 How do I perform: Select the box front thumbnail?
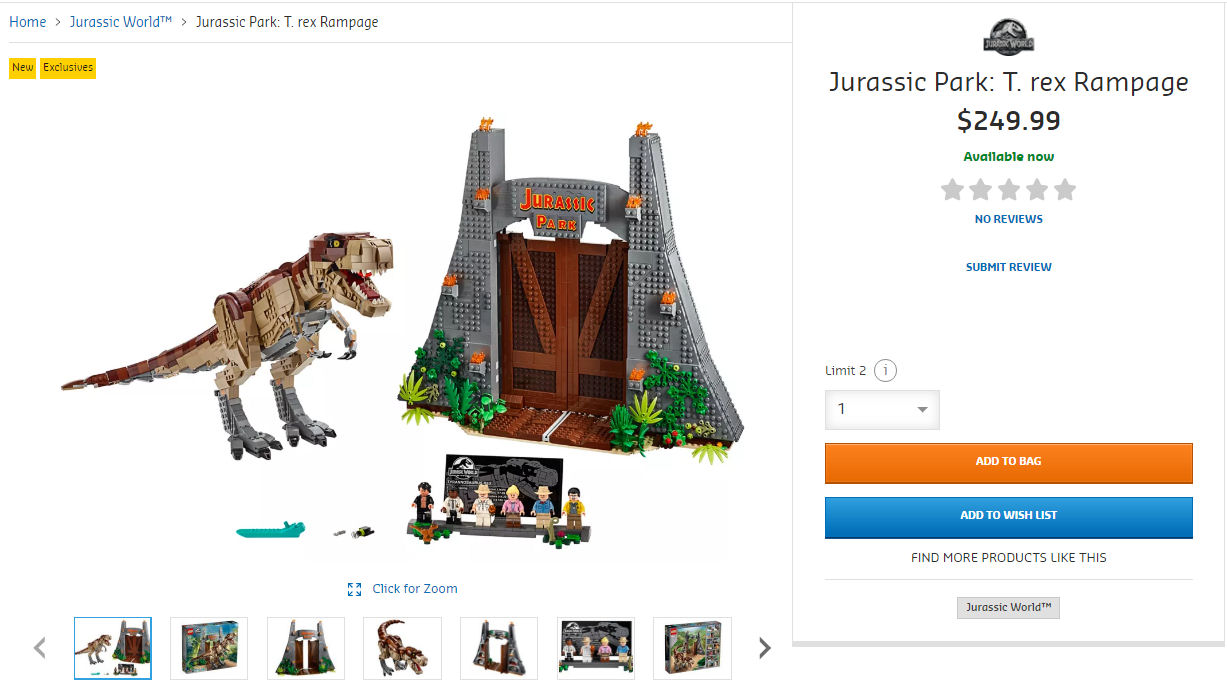pyautogui.click(x=209, y=648)
